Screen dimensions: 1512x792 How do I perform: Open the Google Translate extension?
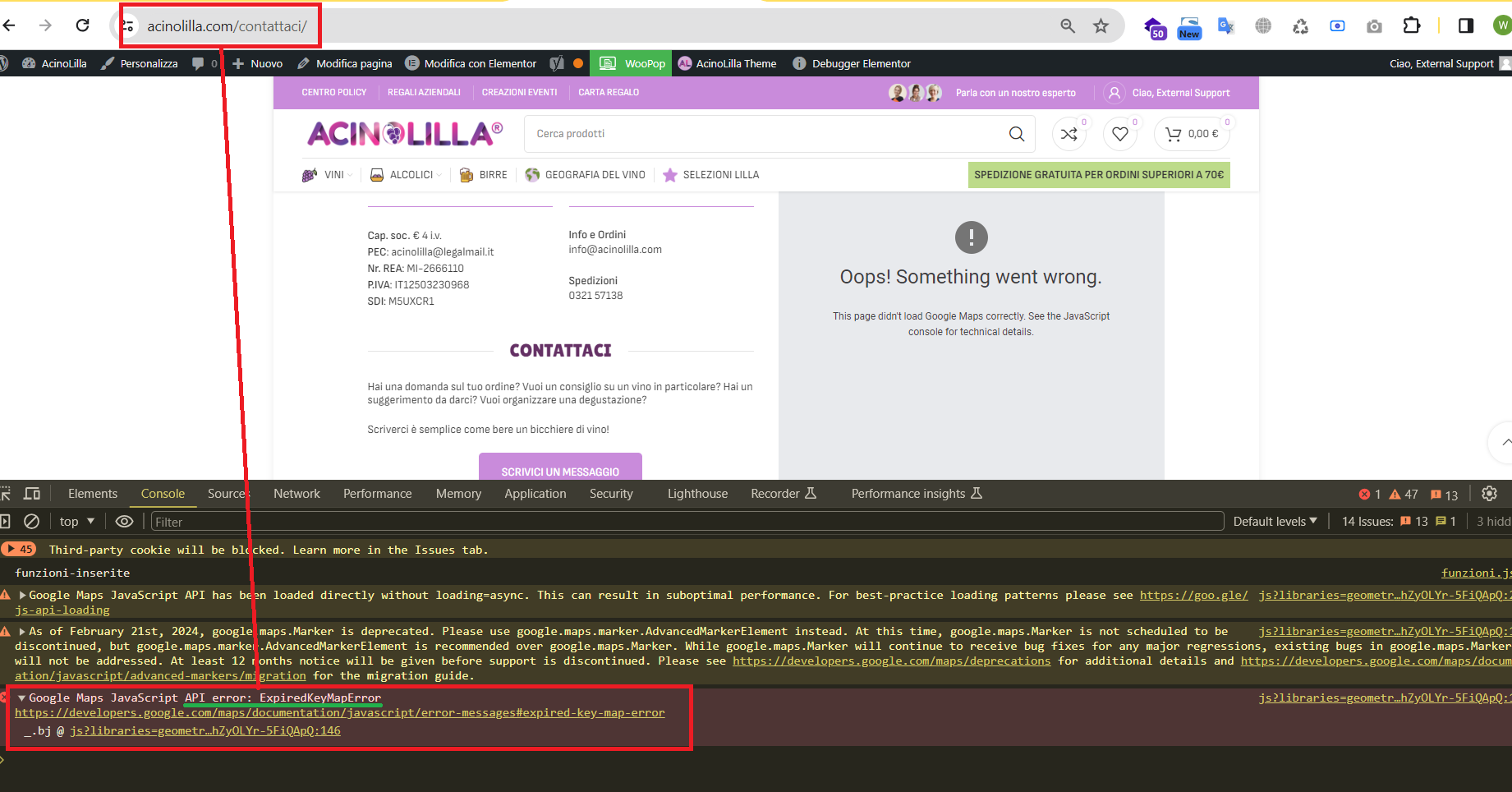point(1226,26)
